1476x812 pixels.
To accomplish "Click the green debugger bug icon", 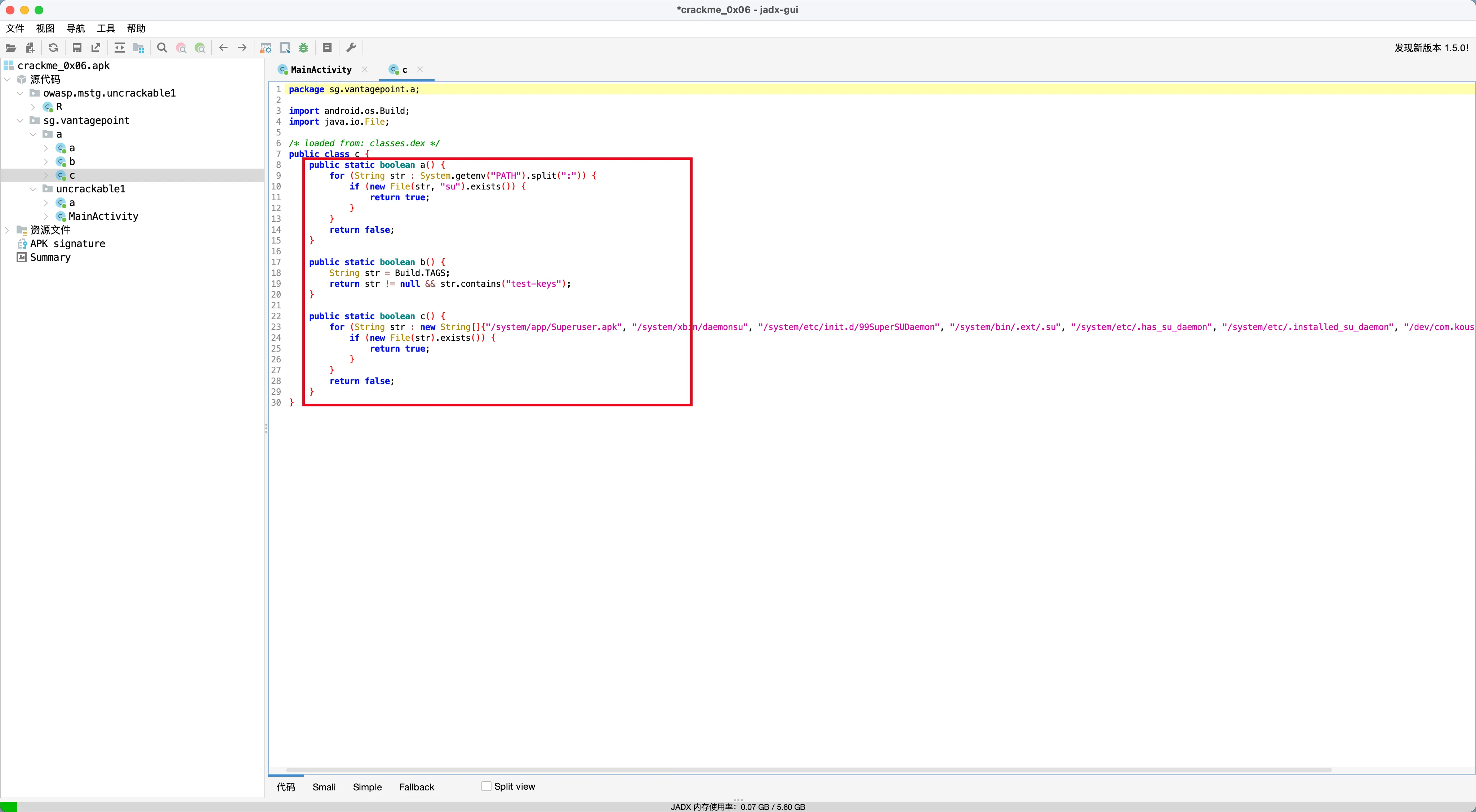I will [x=304, y=48].
